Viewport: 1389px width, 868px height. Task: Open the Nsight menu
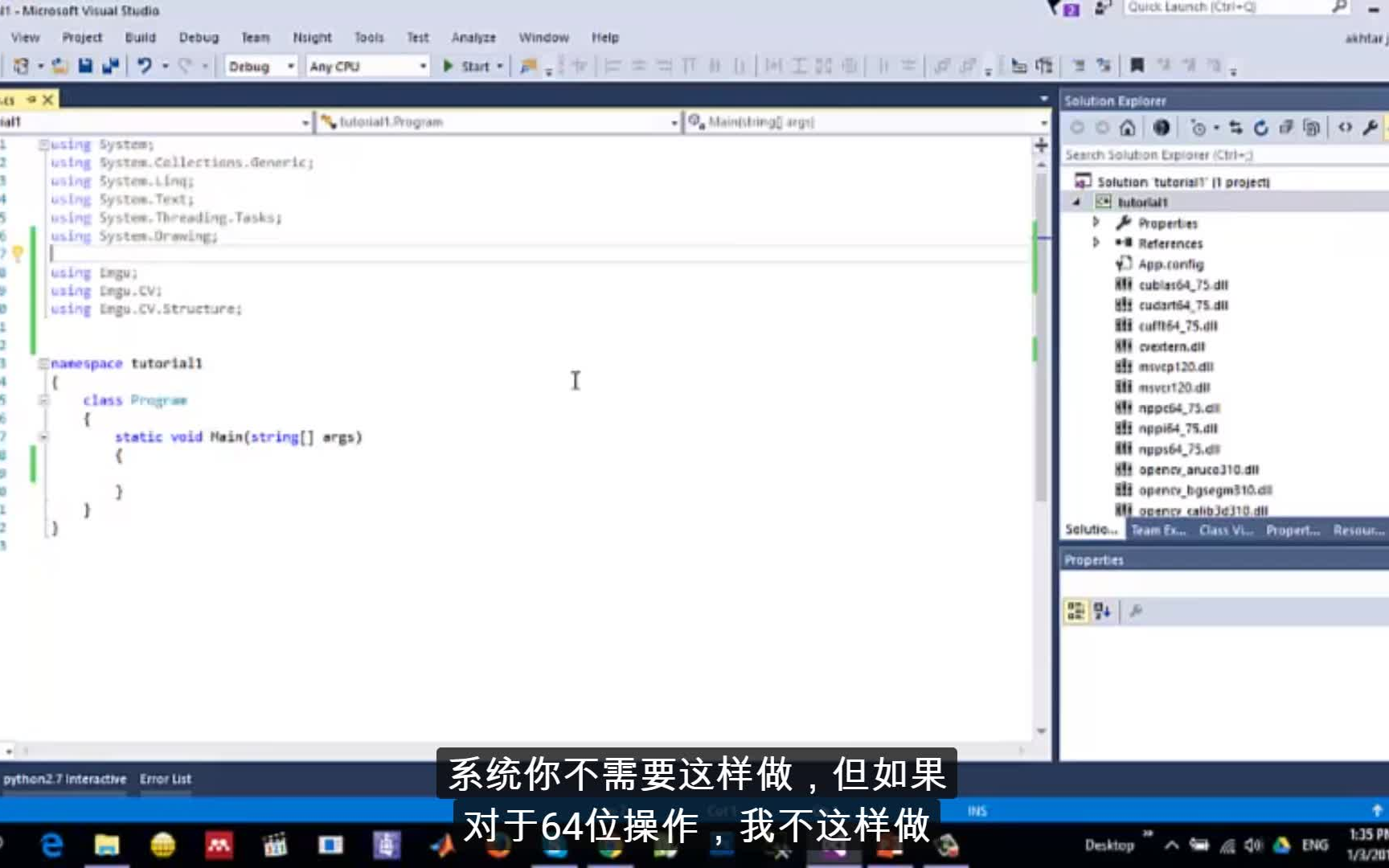[x=312, y=38]
